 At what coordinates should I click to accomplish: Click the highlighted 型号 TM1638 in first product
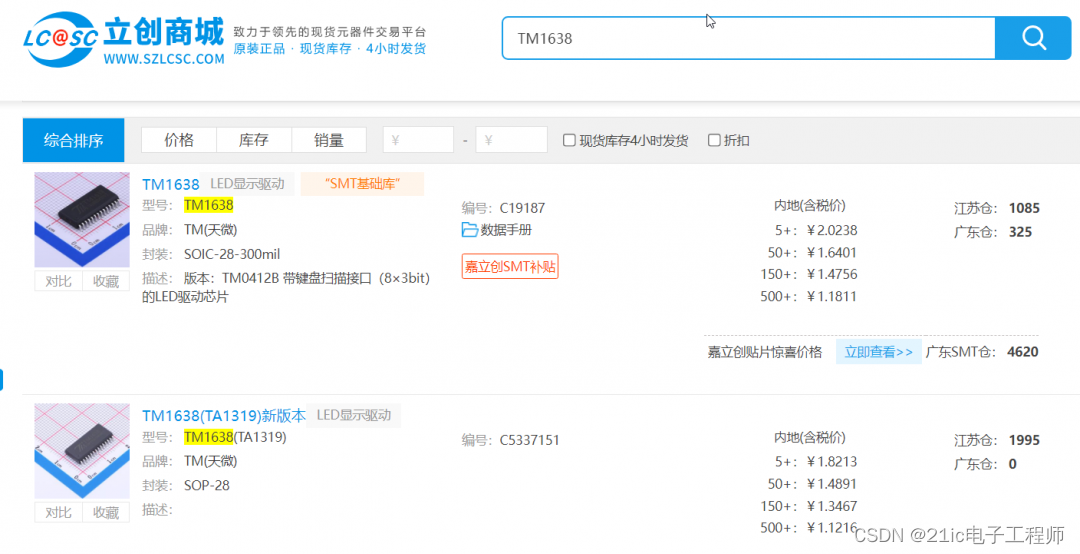[x=209, y=205]
